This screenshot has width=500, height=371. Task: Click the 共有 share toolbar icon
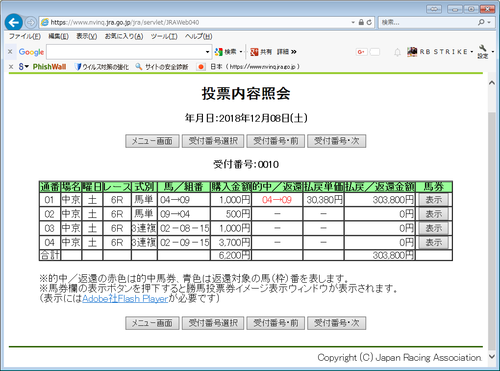(261, 52)
